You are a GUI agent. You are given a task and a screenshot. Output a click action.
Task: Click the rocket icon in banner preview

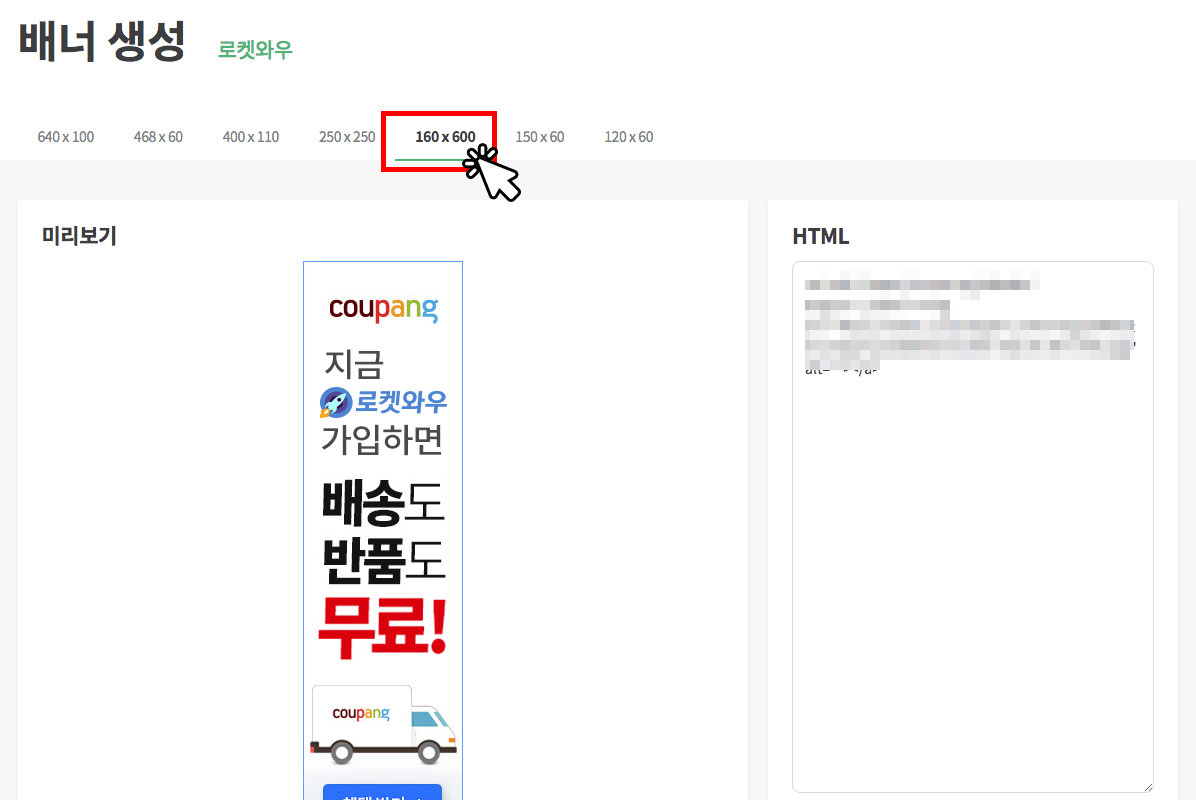pos(336,403)
